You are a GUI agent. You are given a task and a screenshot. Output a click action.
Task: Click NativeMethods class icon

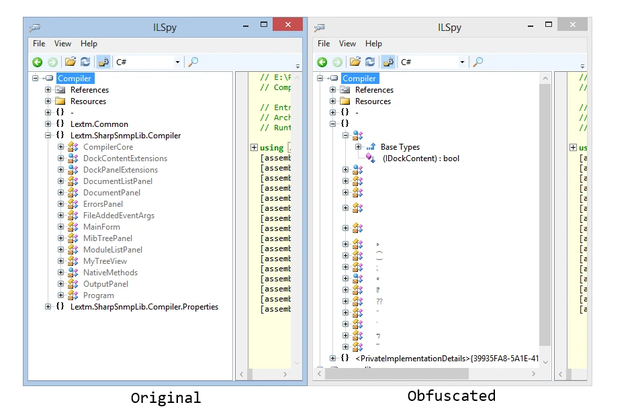coord(73,272)
